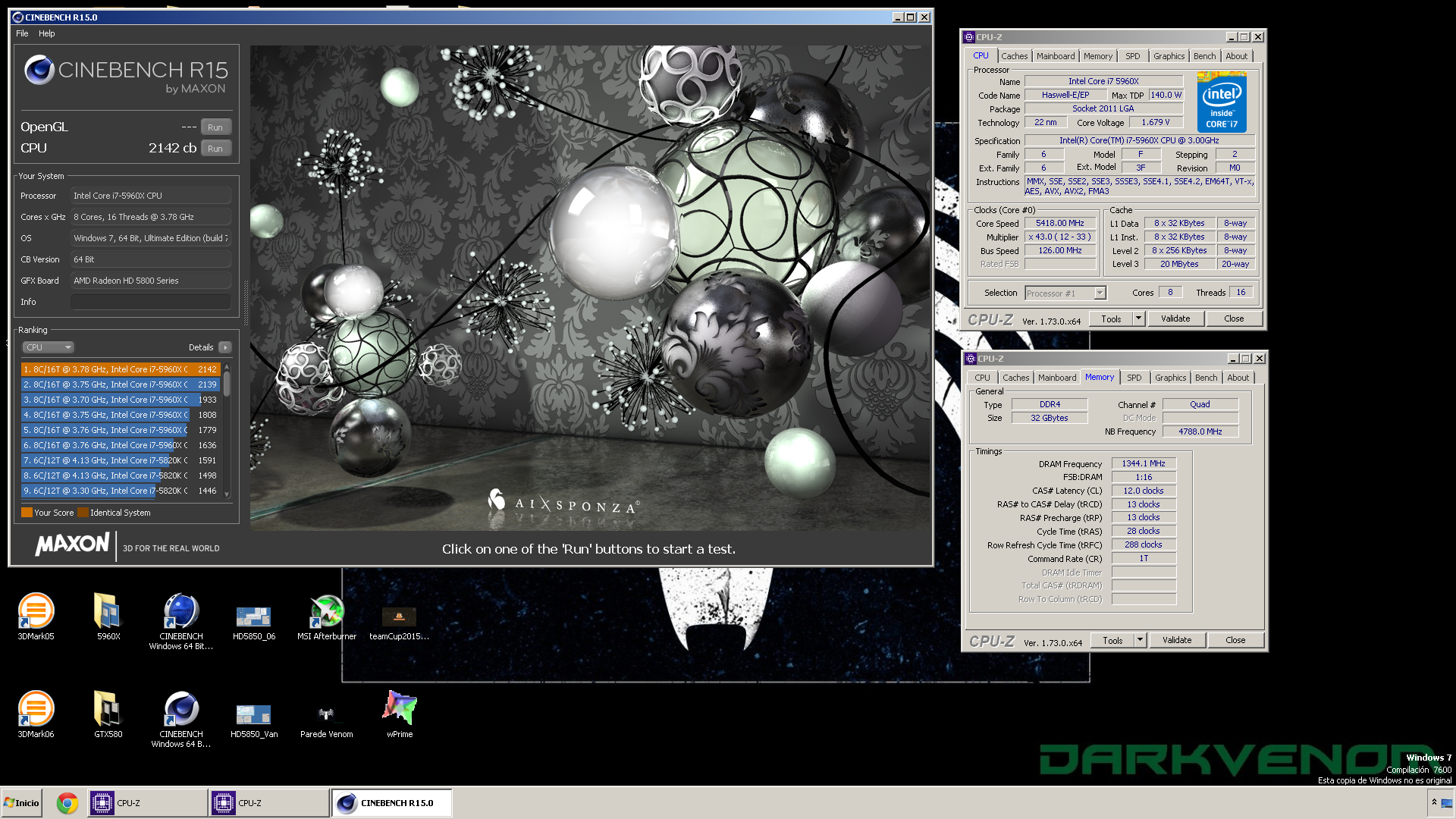Open Caches tab in bottom CPU-Z window
1456x819 pixels.
point(1015,378)
